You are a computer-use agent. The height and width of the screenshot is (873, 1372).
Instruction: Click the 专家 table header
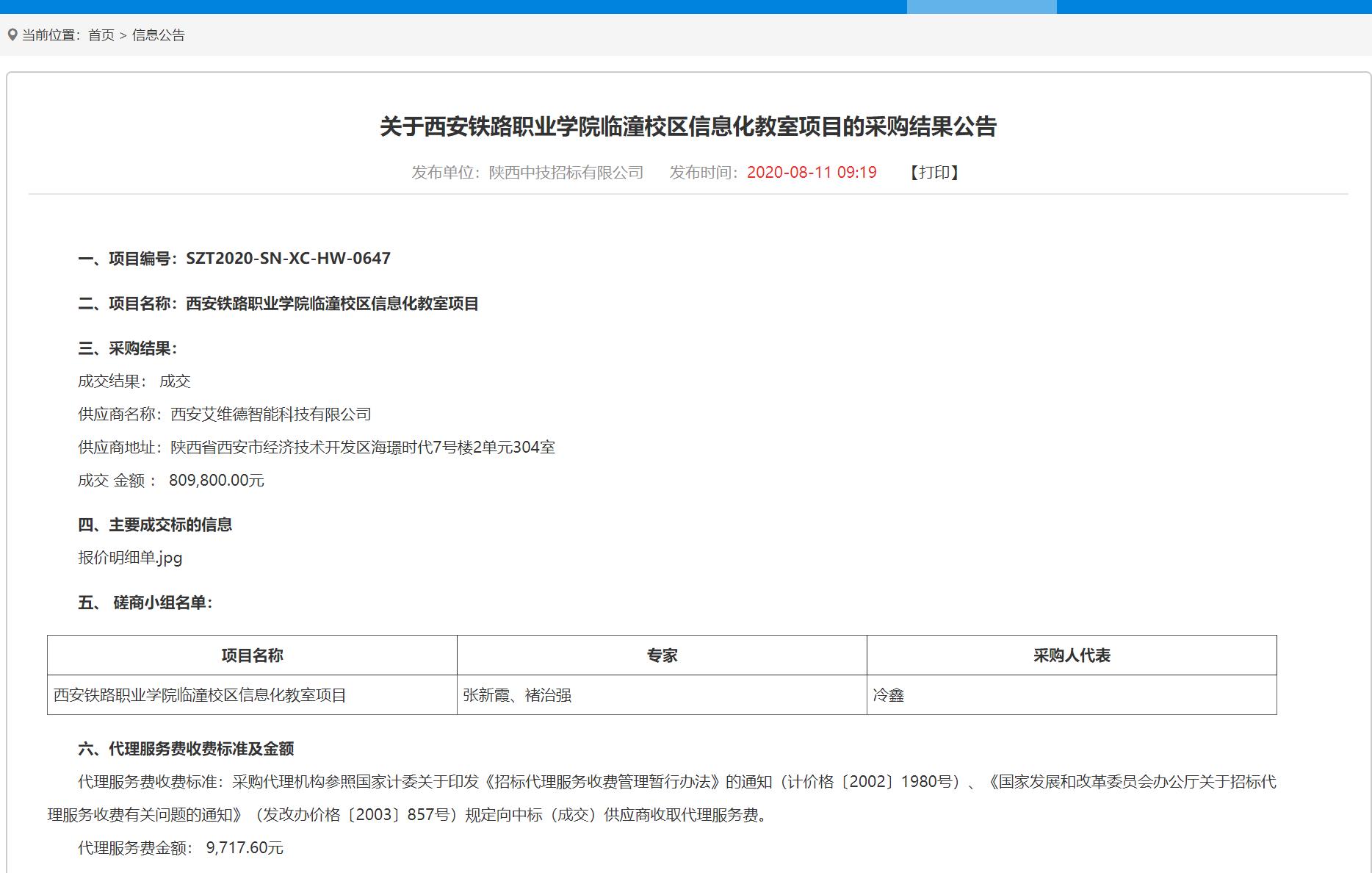[662, 655]
